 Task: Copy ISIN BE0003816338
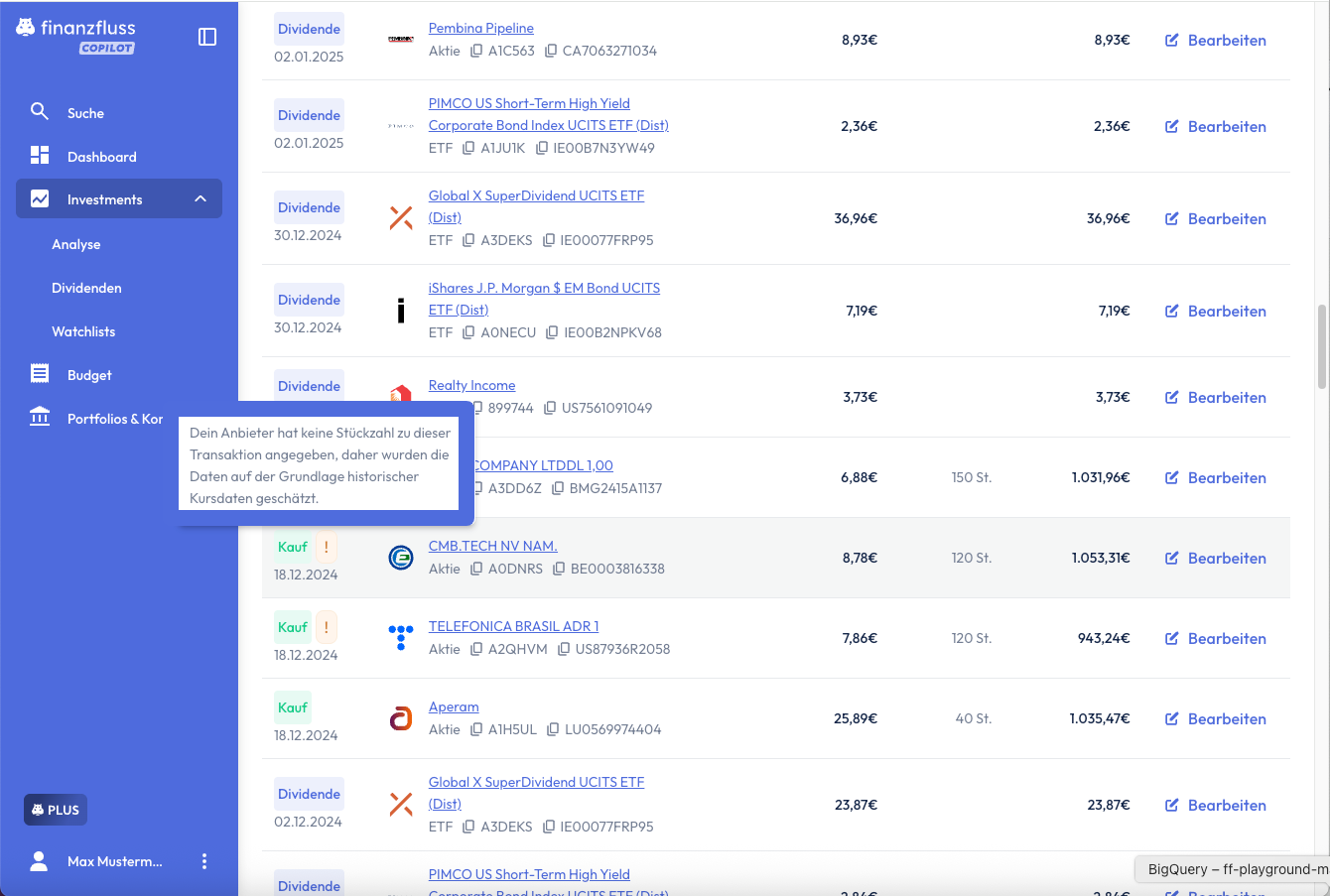pos(559,569)
